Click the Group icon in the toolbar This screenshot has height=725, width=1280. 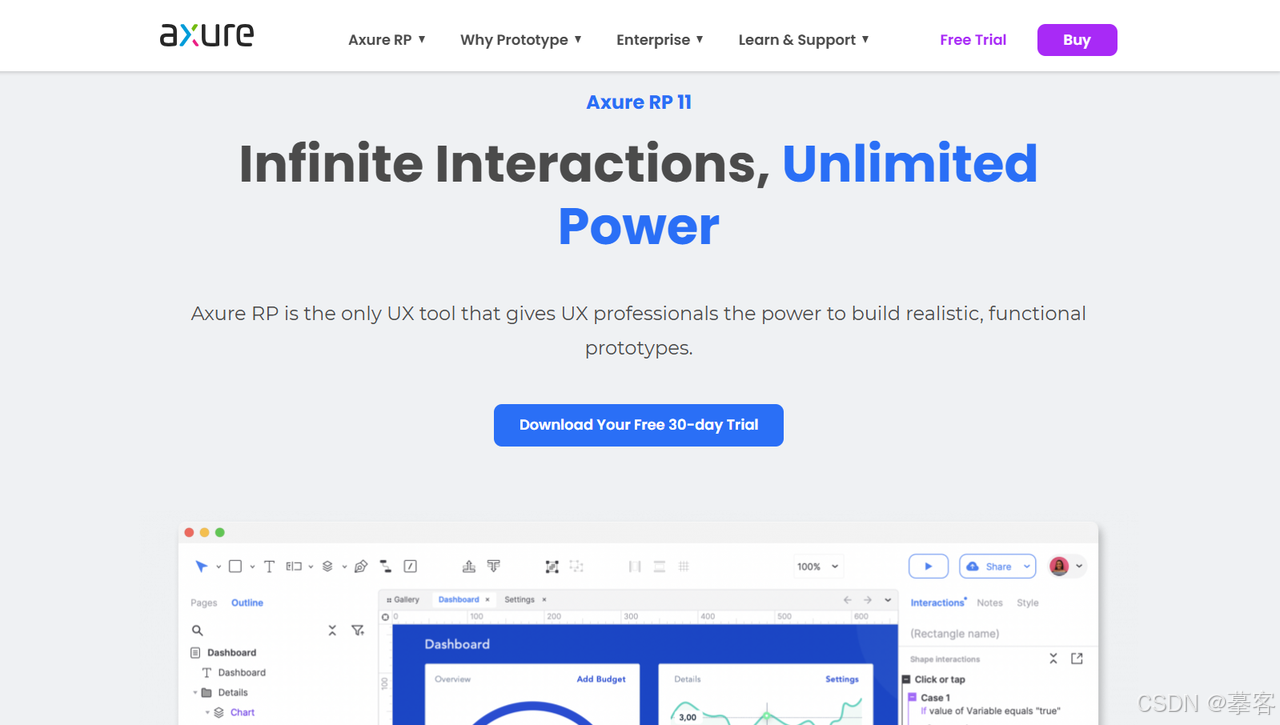(552, 566)
